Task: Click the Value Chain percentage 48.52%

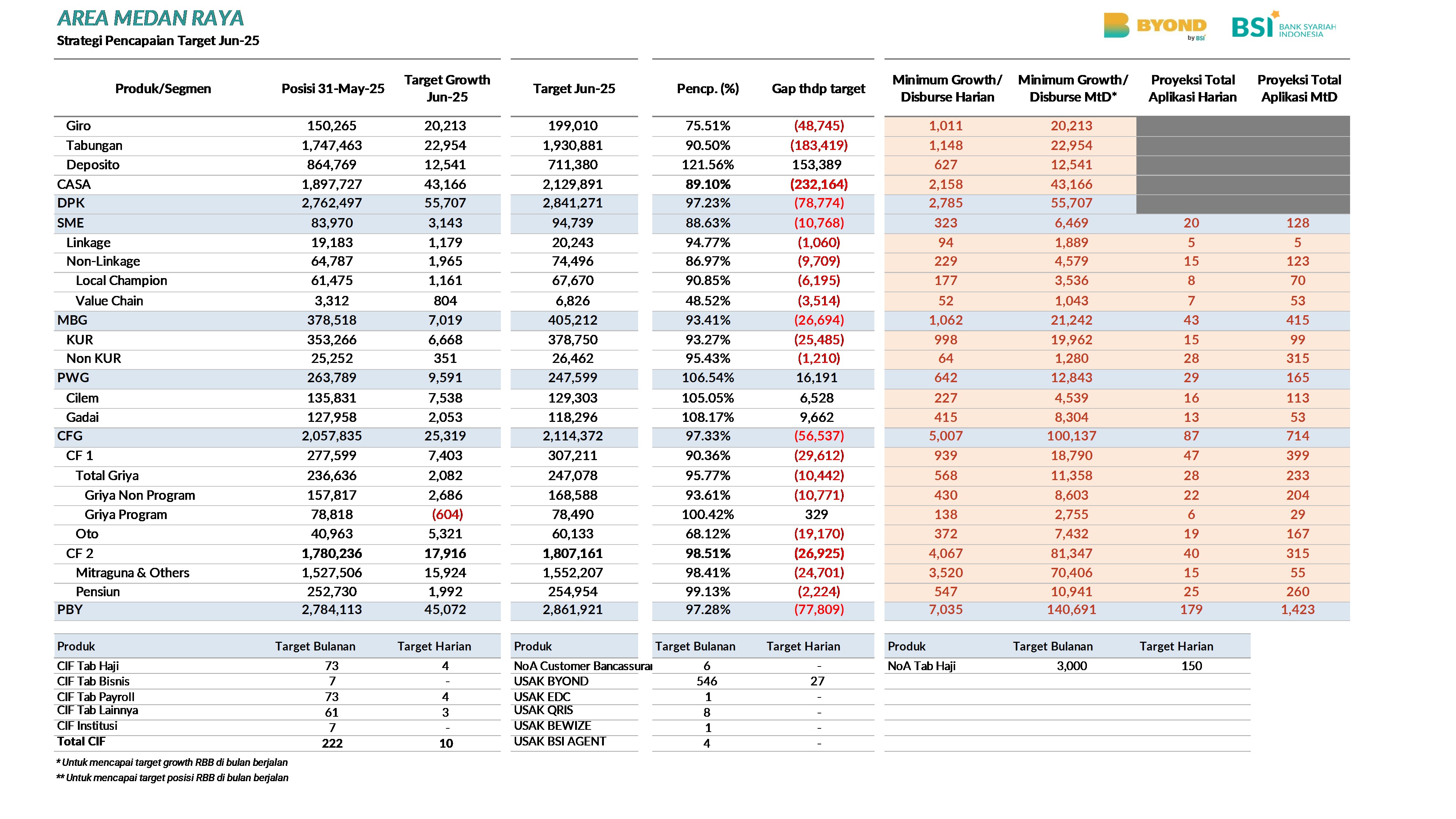Action: click(x=708, y=301)
